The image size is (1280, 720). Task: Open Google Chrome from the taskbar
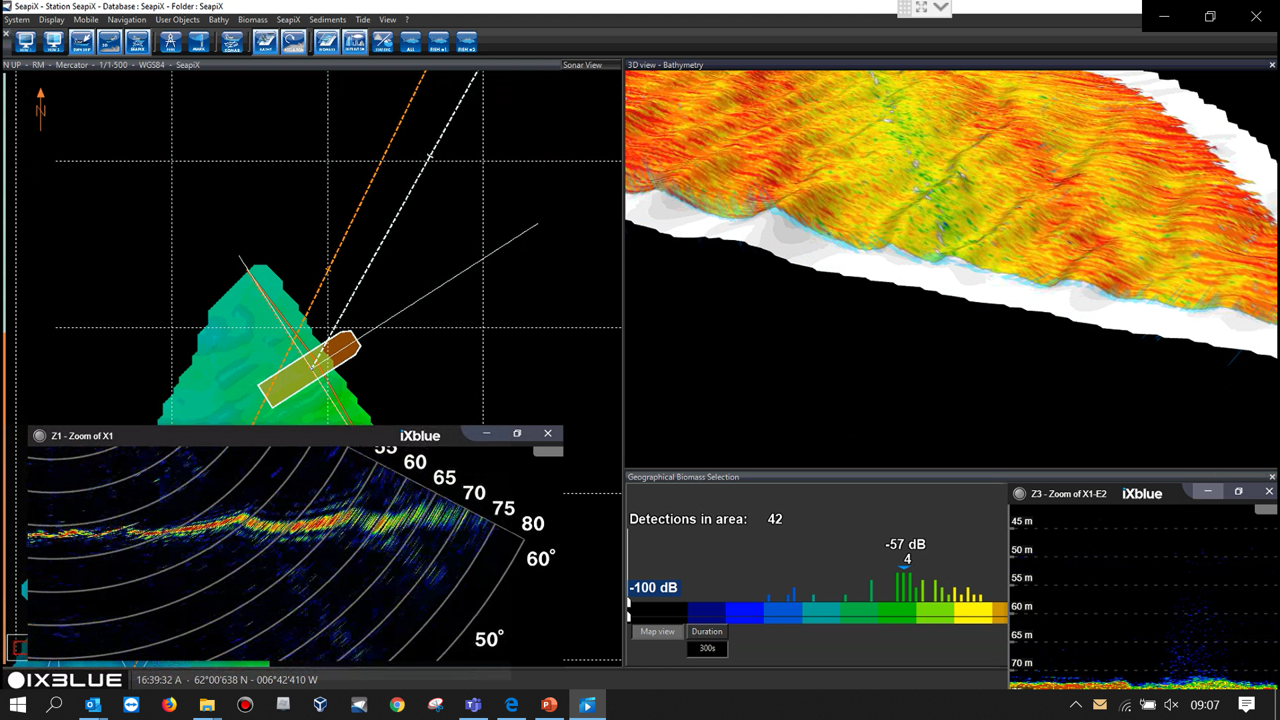[397, 705]
